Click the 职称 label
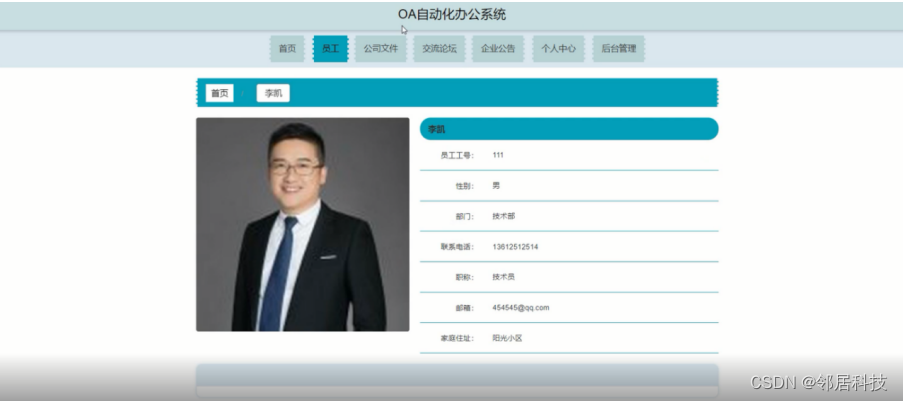This screenshot has width=903, height=401. [464, 278]
